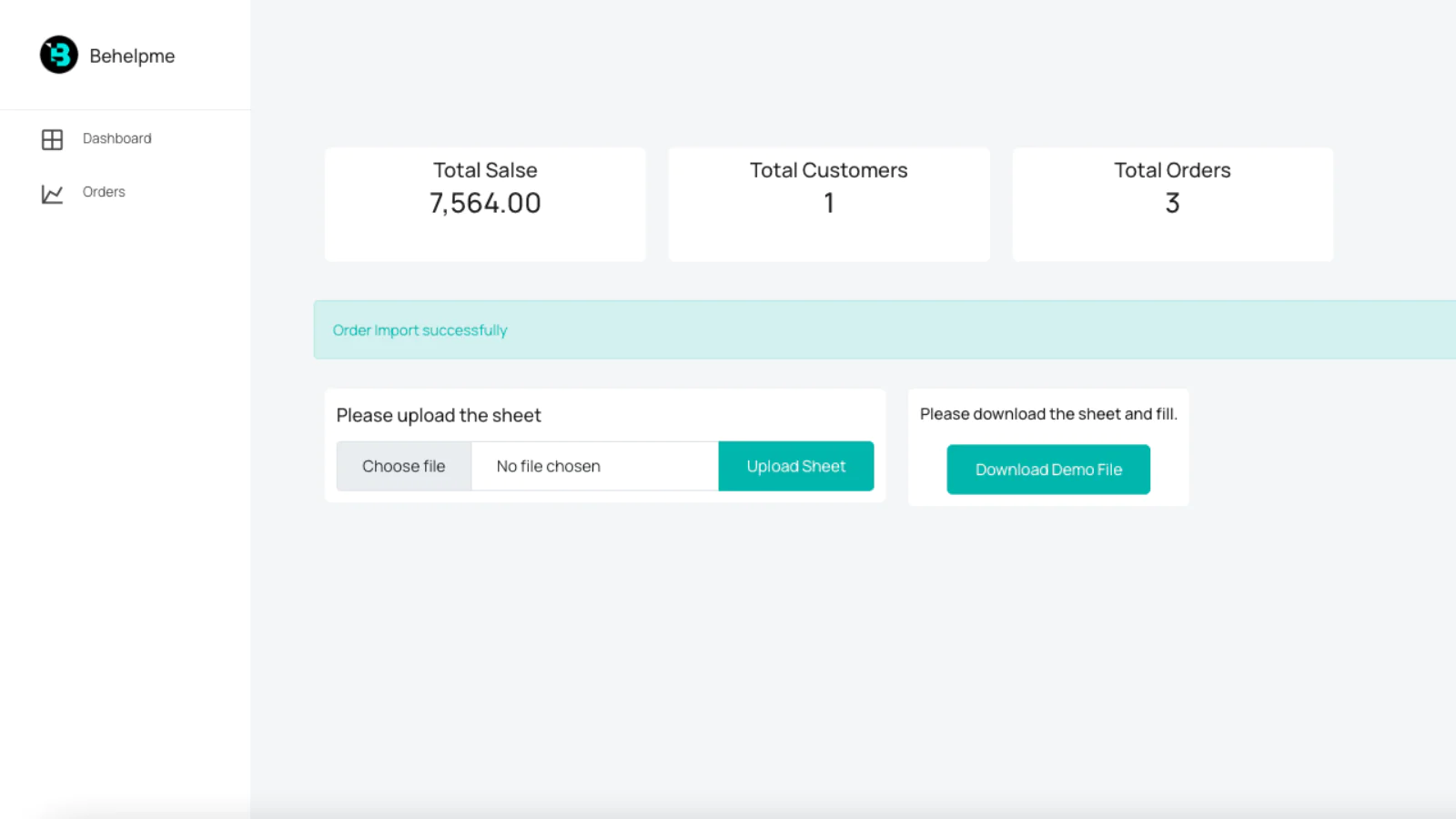
Task: Go to the Orders menu label
Action: 104,192
